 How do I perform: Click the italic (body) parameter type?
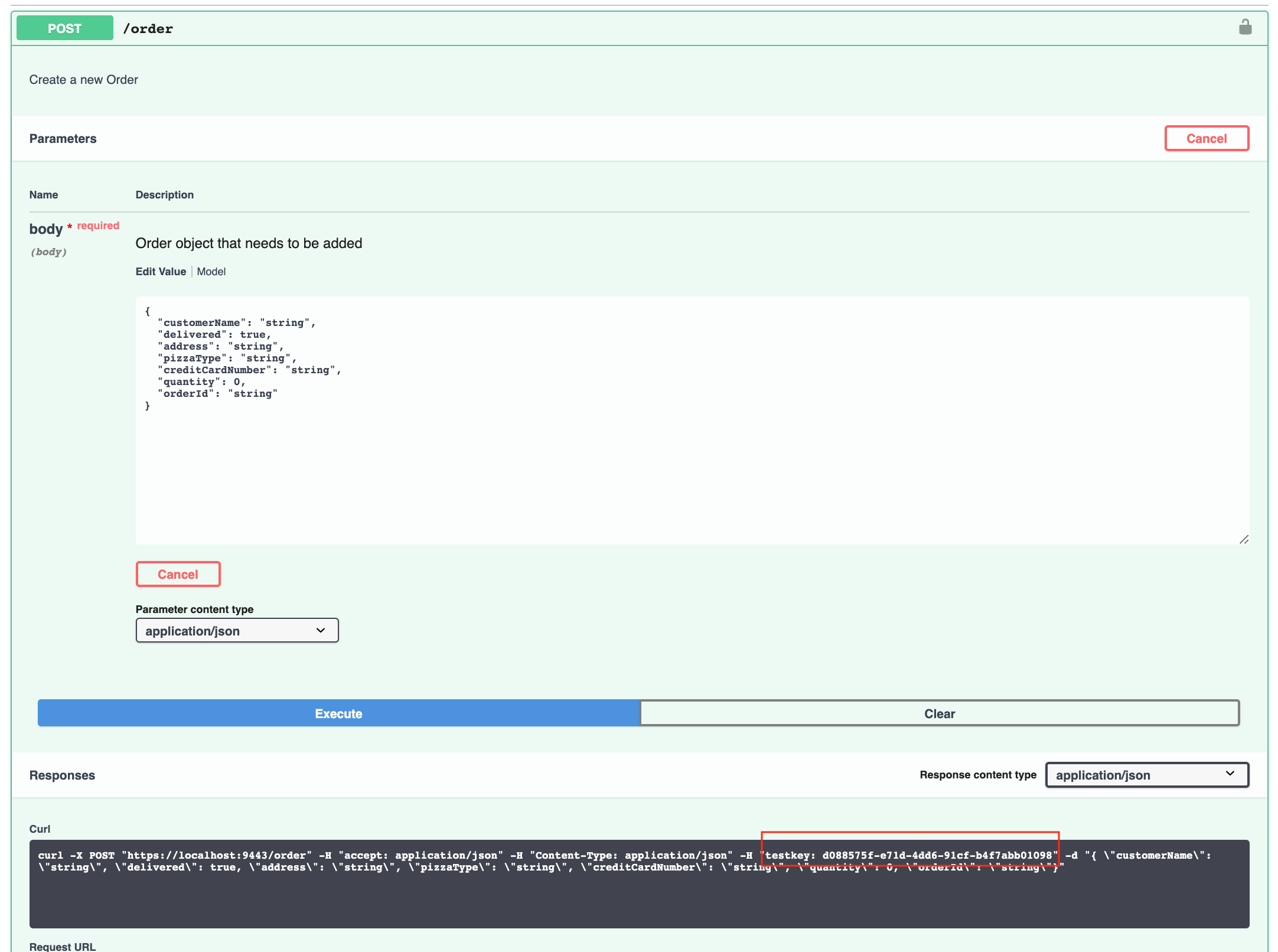pyautogui.click(x=48, y=252)
